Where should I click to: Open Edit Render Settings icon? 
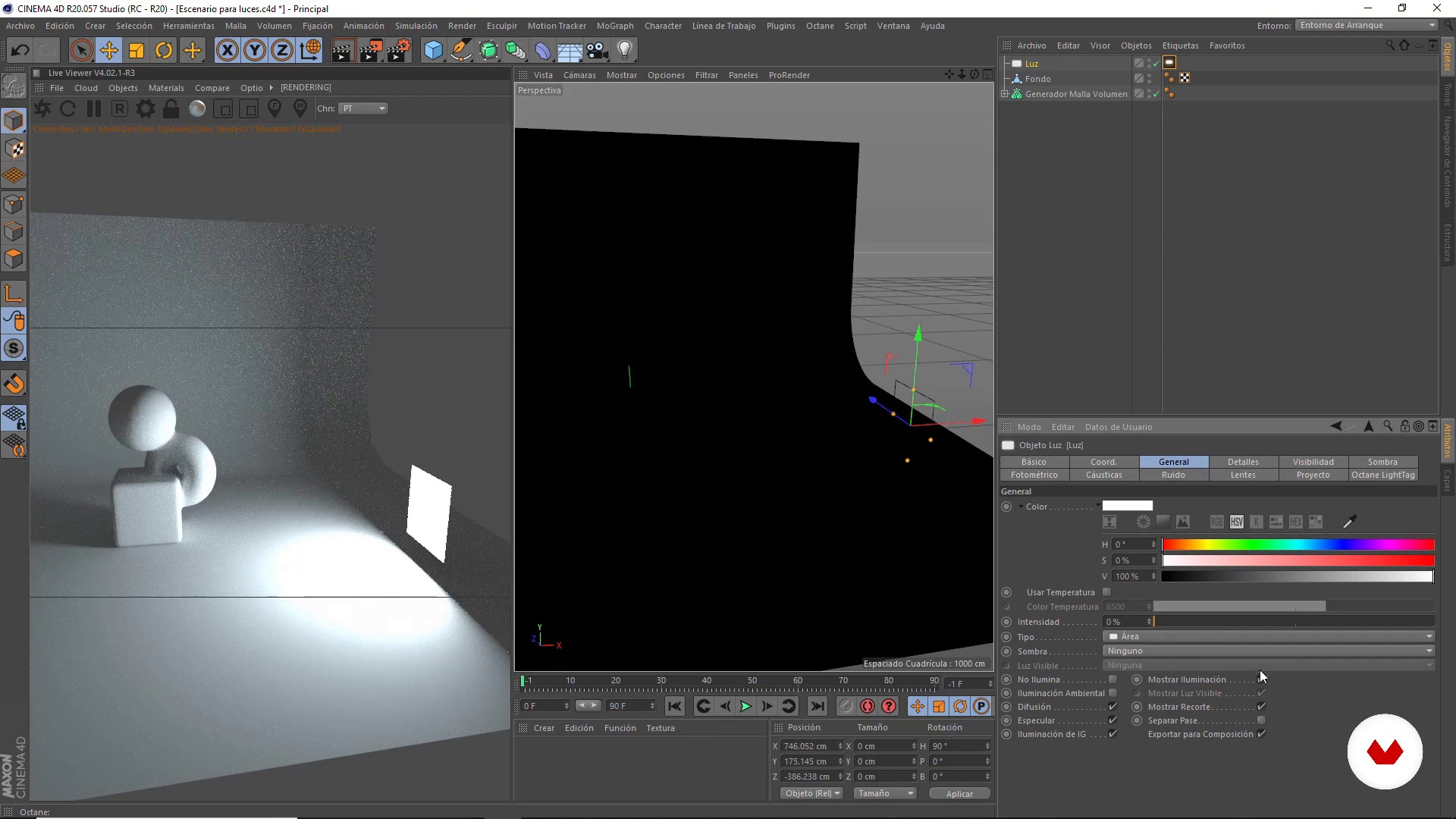click(399, 51)
